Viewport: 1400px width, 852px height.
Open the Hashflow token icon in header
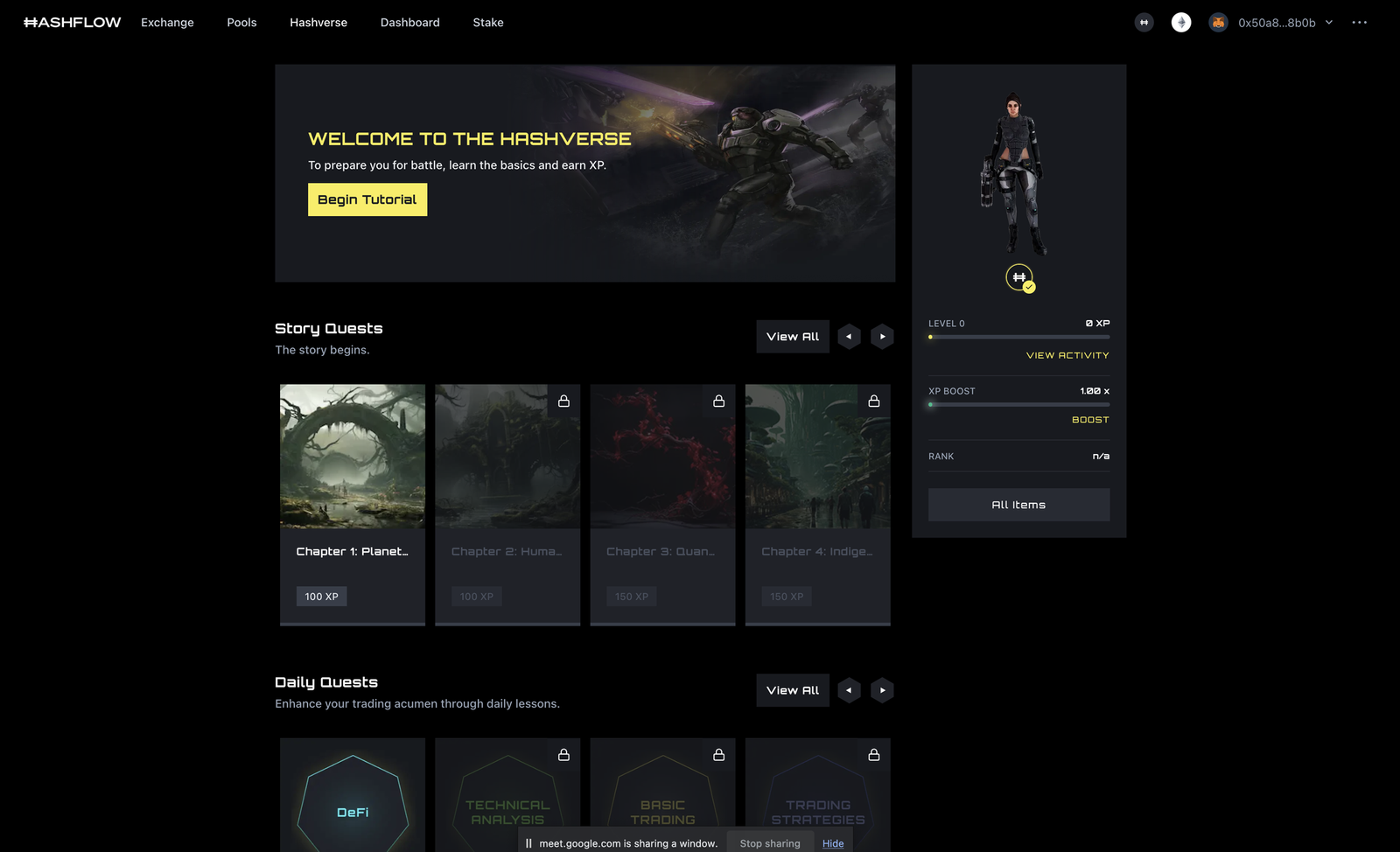click(x=1144, y=23)
